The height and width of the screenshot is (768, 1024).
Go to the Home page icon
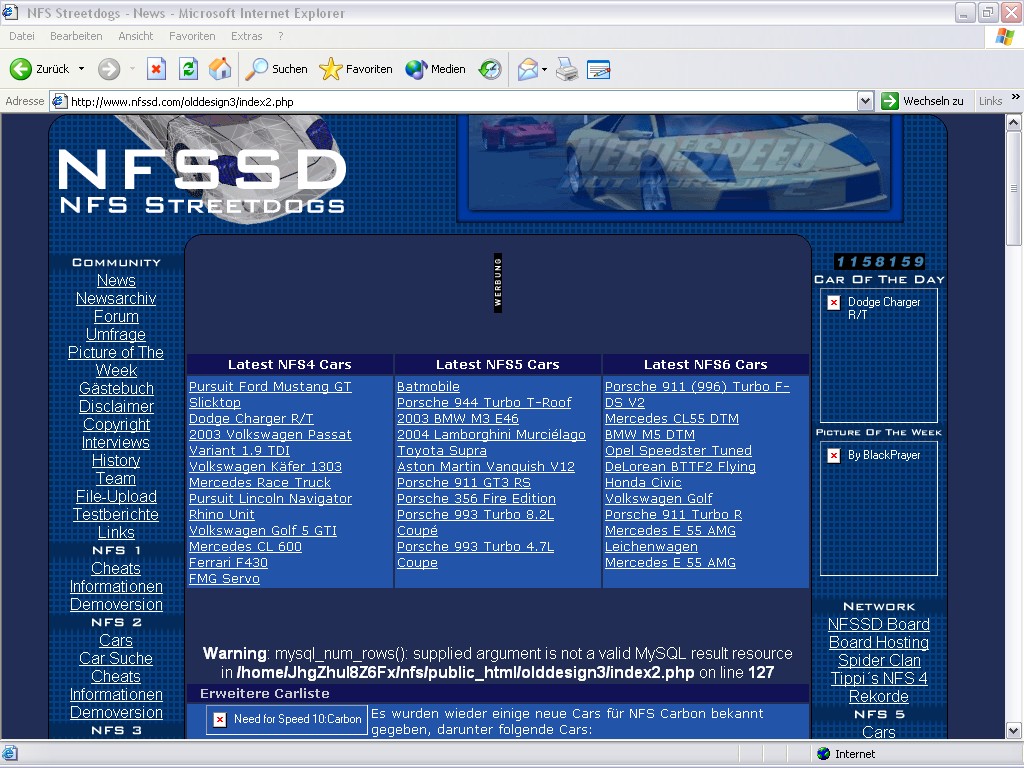point(220,69)
